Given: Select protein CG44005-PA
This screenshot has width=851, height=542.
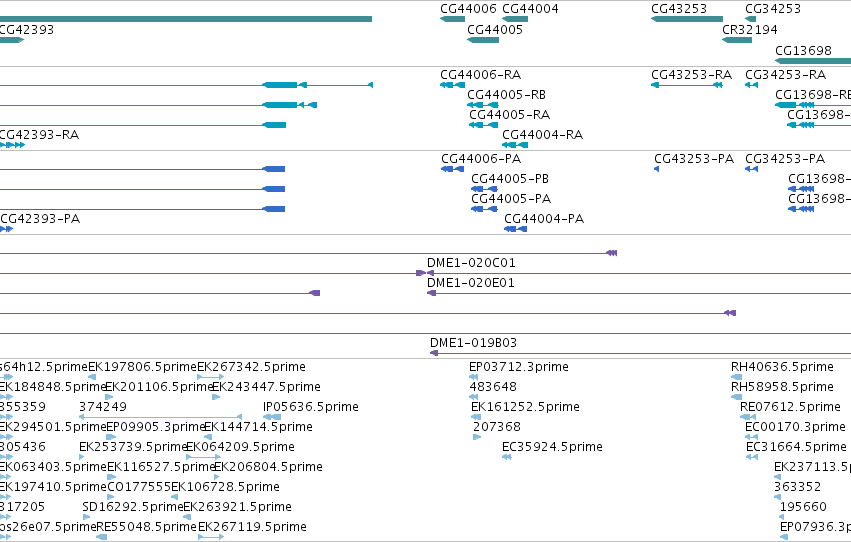Looking at the screenshot, I should (x=484, y=209).
